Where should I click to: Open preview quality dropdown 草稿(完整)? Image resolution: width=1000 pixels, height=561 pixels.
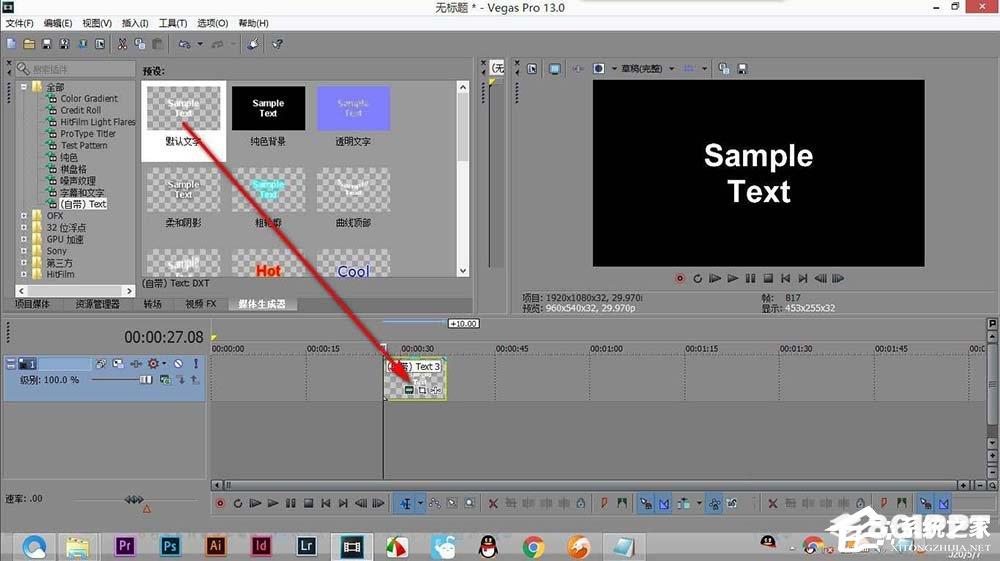point(647,69)
